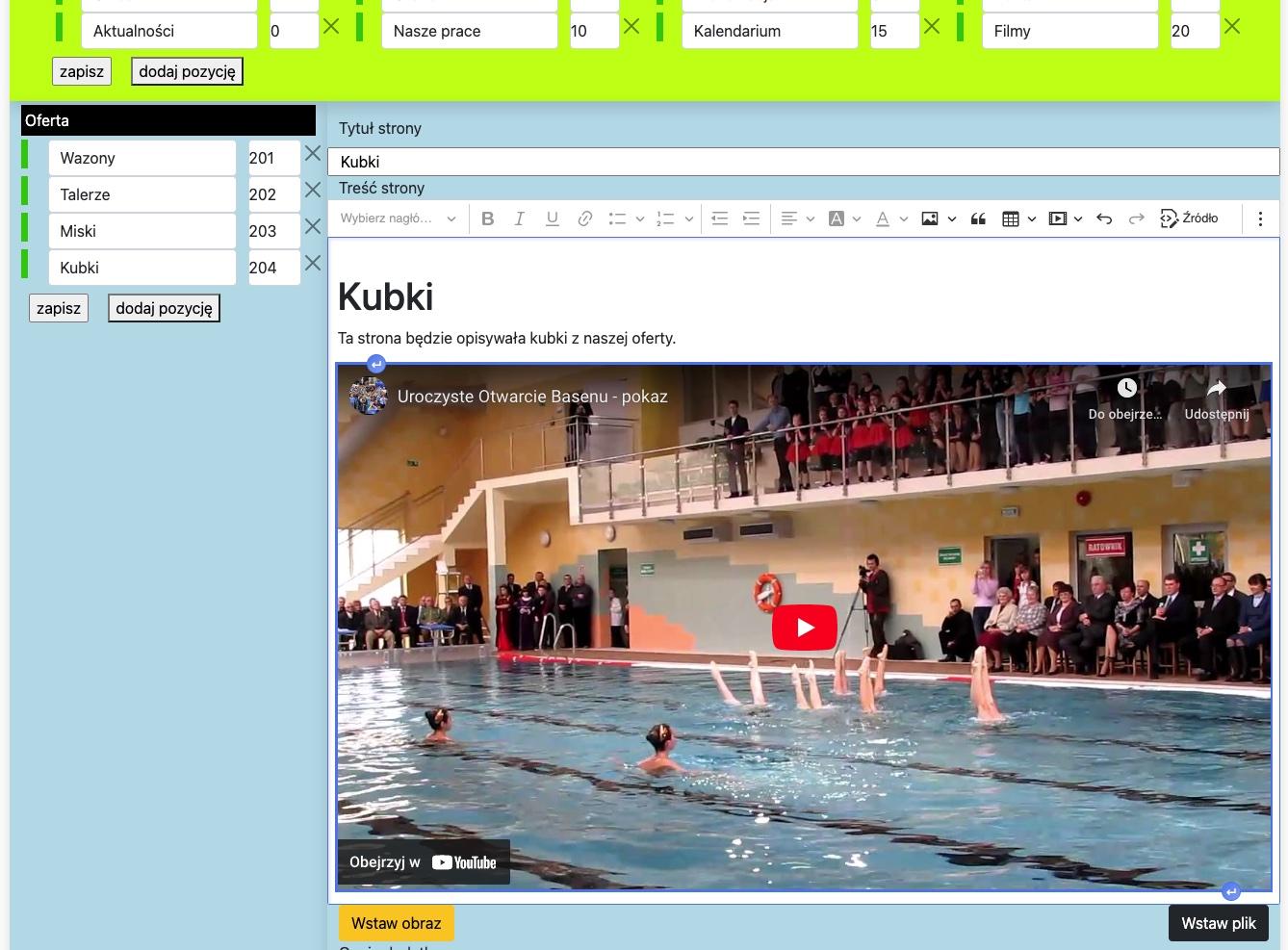
Task: Click the undo arrow in the toolbar
Action: (x=1104, y=218)
